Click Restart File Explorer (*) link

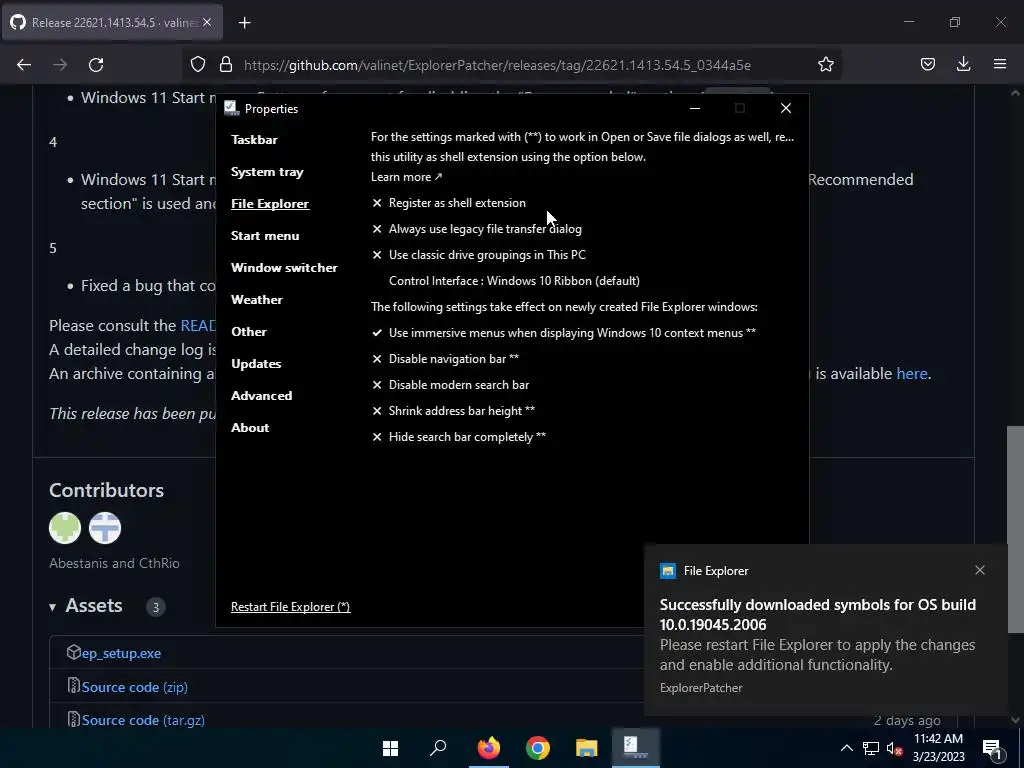click(x=291, y=607)
